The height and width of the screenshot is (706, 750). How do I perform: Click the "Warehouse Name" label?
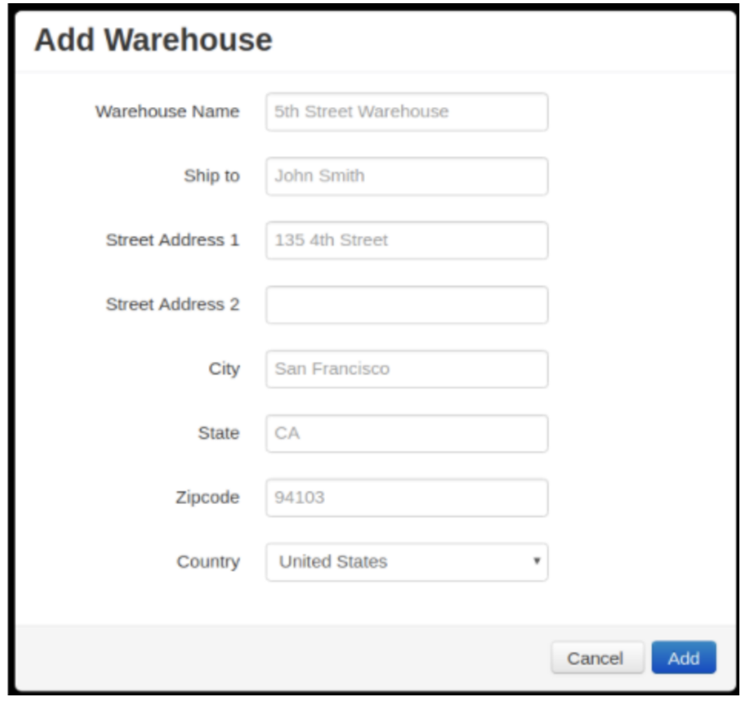click(x=167, y=111)
